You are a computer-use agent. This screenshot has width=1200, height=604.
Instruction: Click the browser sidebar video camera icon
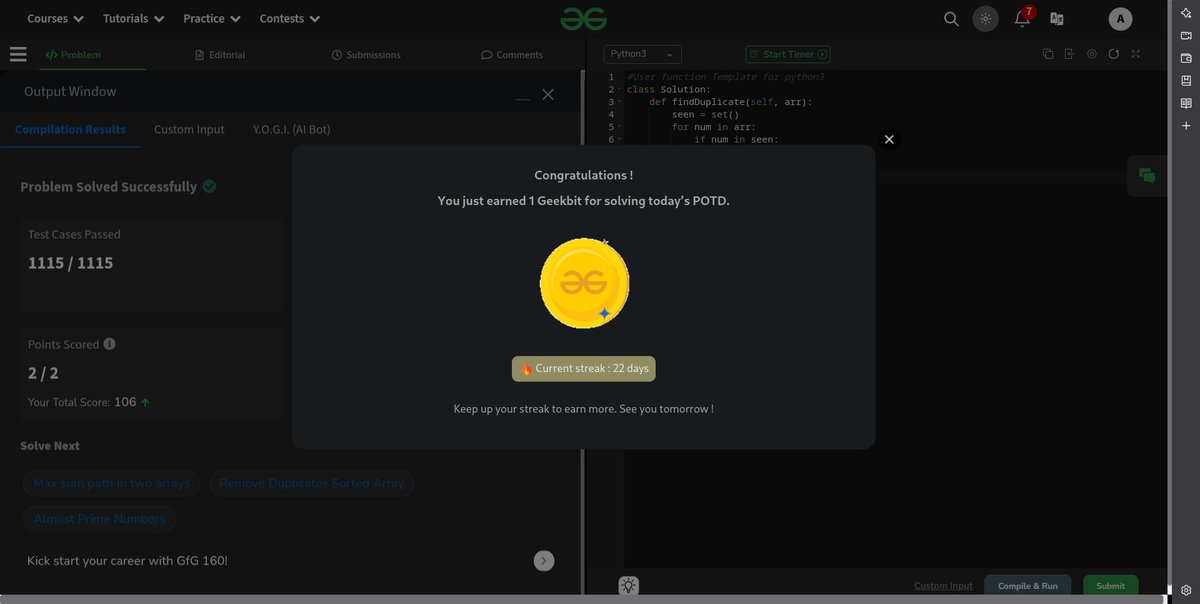coord(1186,35)
